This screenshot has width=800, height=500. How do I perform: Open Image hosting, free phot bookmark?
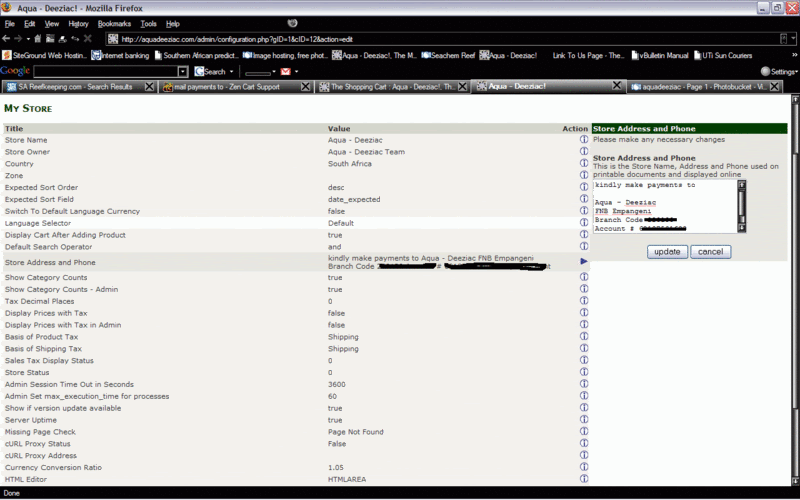click(x=285, y=55)
